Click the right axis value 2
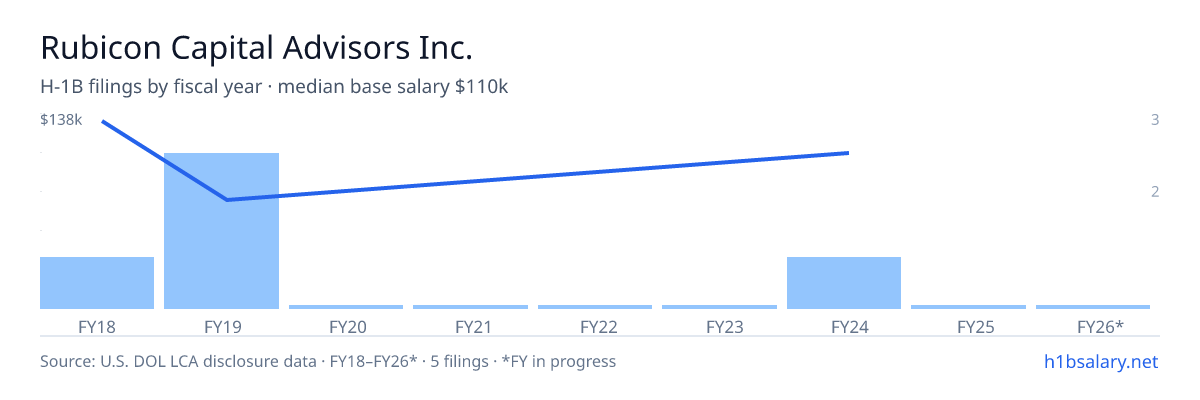The width and height of the screenshot is (1200, 400). click(1155, 191)
